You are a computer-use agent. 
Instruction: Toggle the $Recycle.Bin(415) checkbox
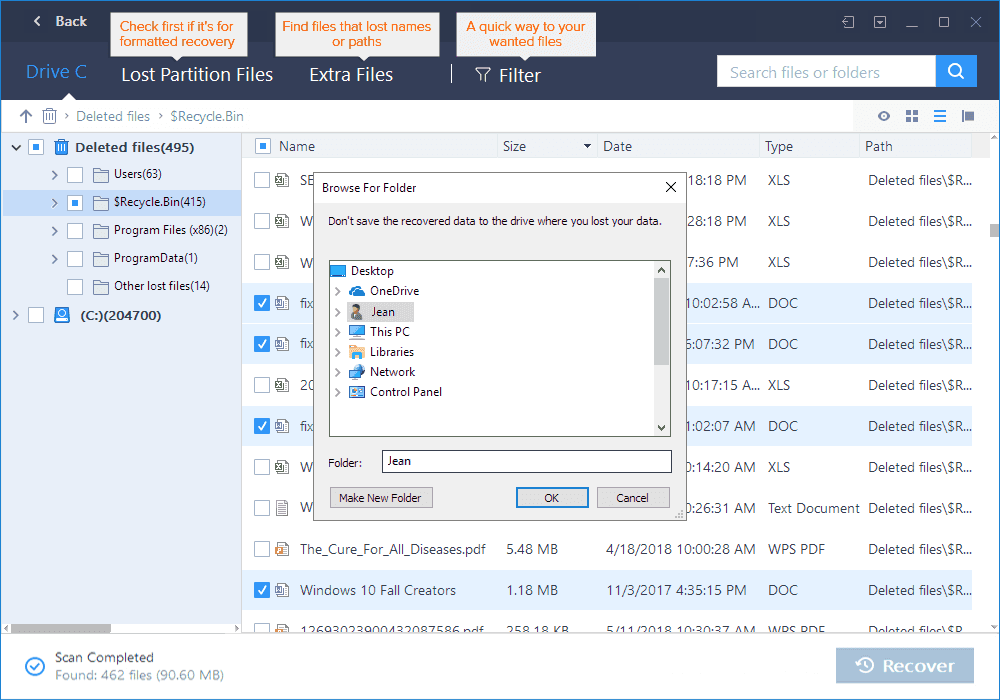point(75,203)
